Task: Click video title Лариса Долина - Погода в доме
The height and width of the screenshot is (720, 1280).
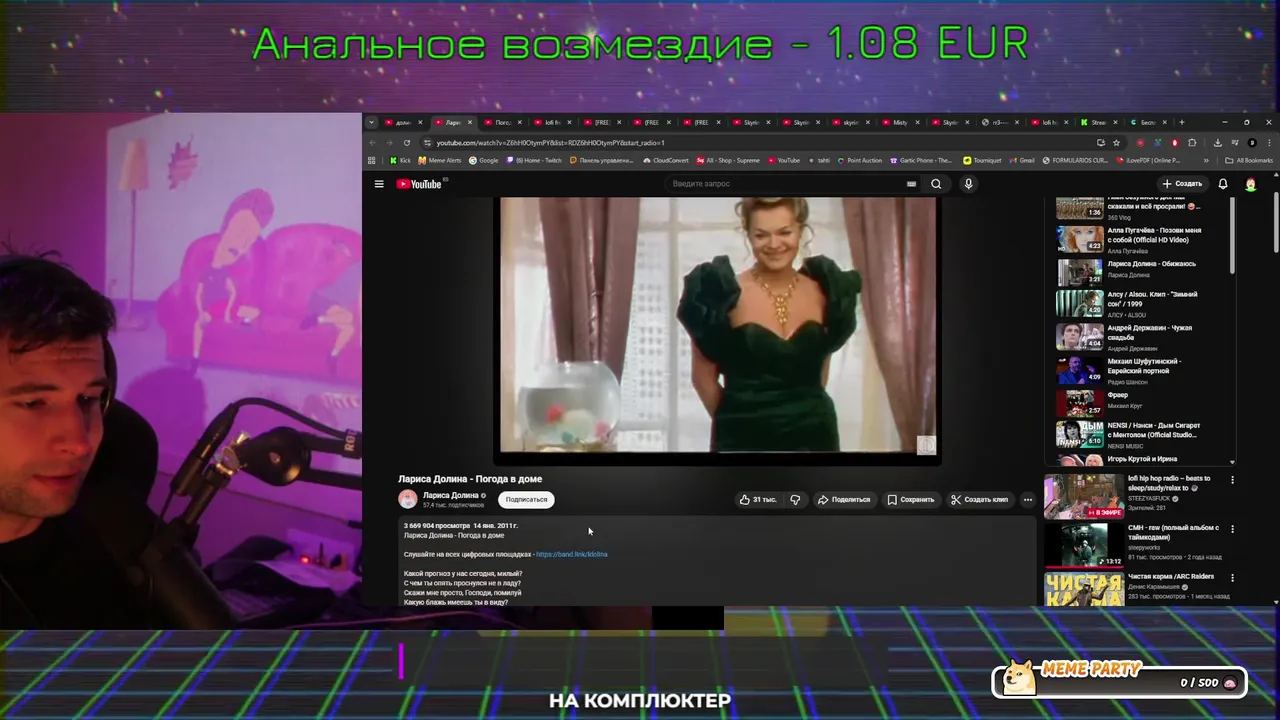Action: click(x=470, y=479)
